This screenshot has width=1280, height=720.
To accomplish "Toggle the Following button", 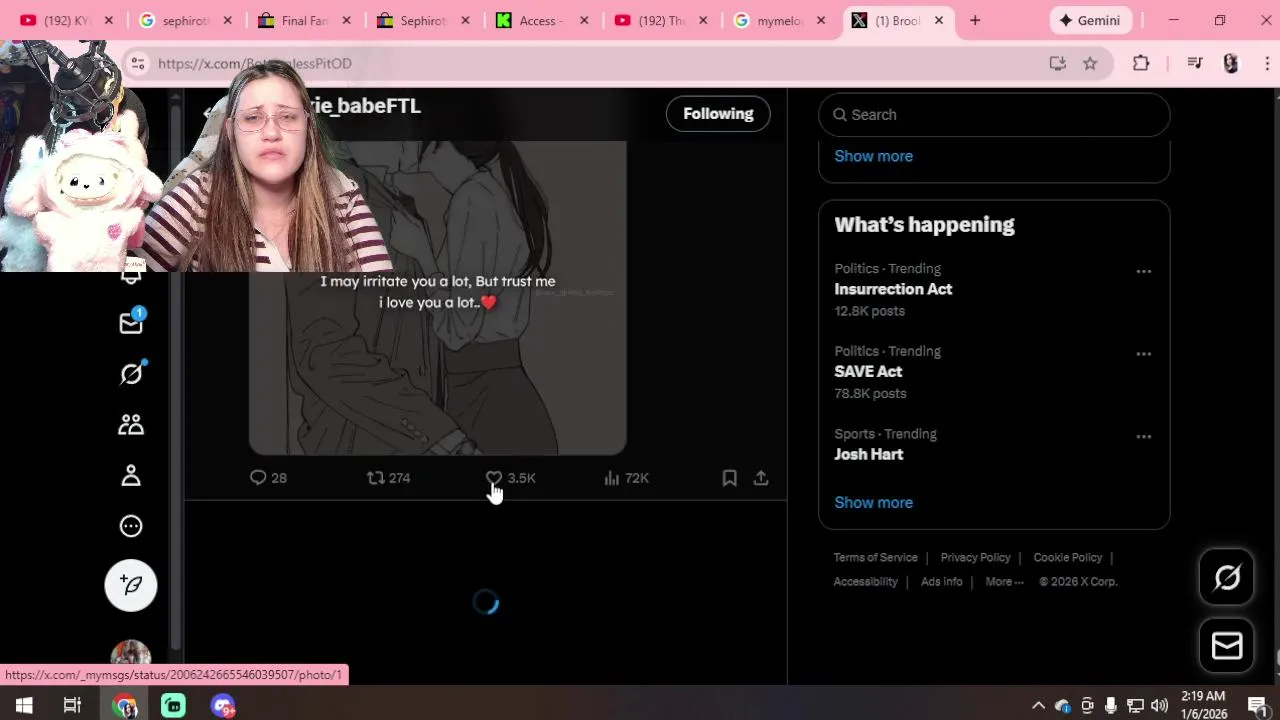I will (x=718, y=114).
